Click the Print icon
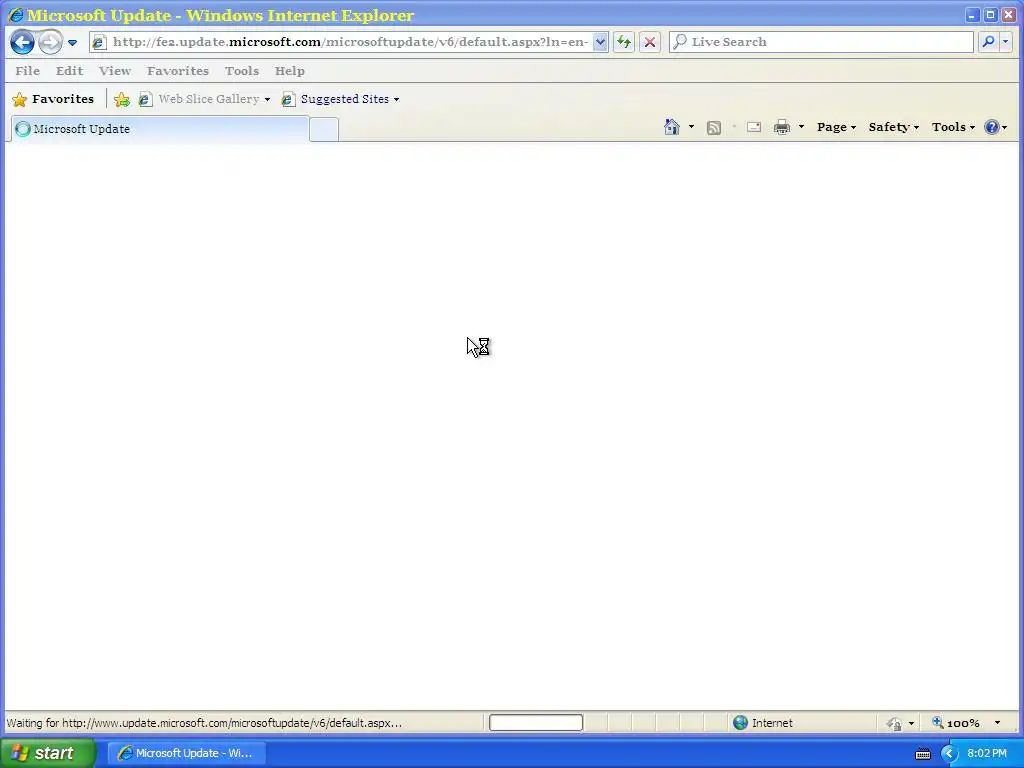The height and width of the screenshot is (768, 1024). pyautogui.click(x=782, y=127)
